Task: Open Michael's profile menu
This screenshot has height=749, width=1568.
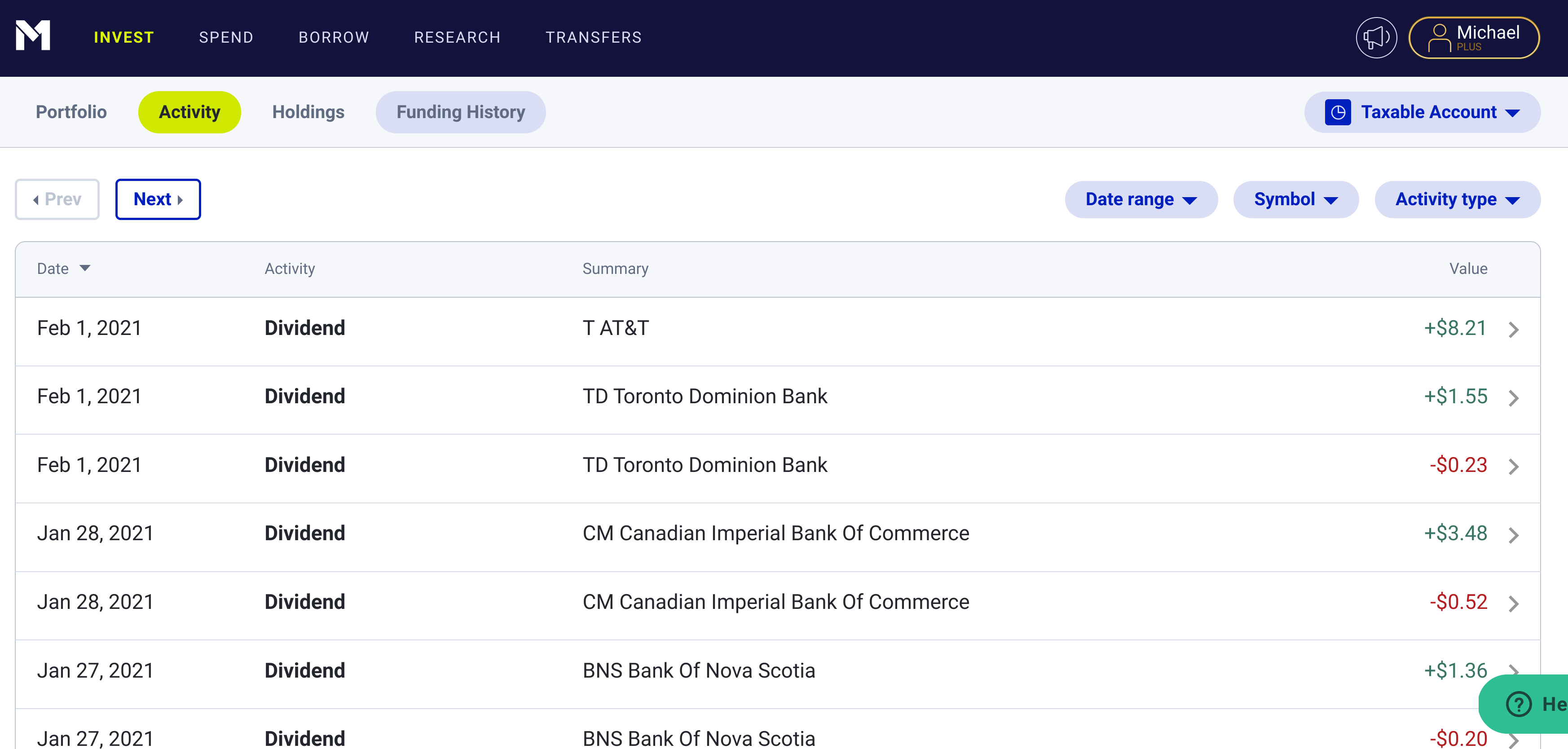Action: click(x=1474, y=38)
